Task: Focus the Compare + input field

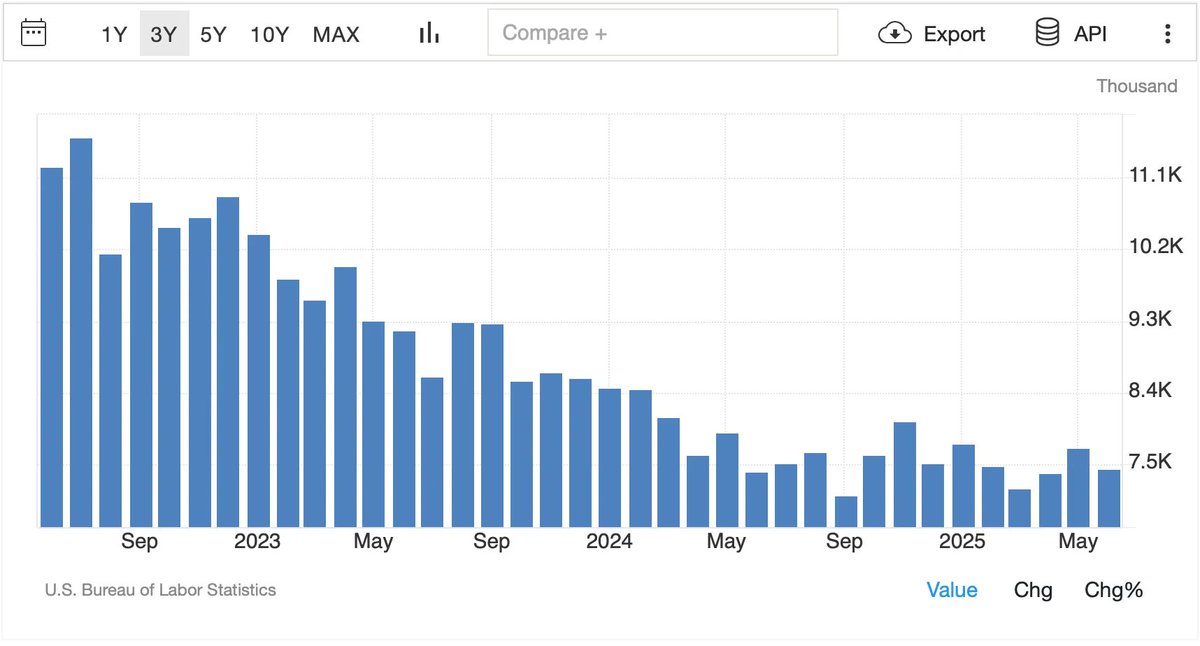Action: pos(663,33)
